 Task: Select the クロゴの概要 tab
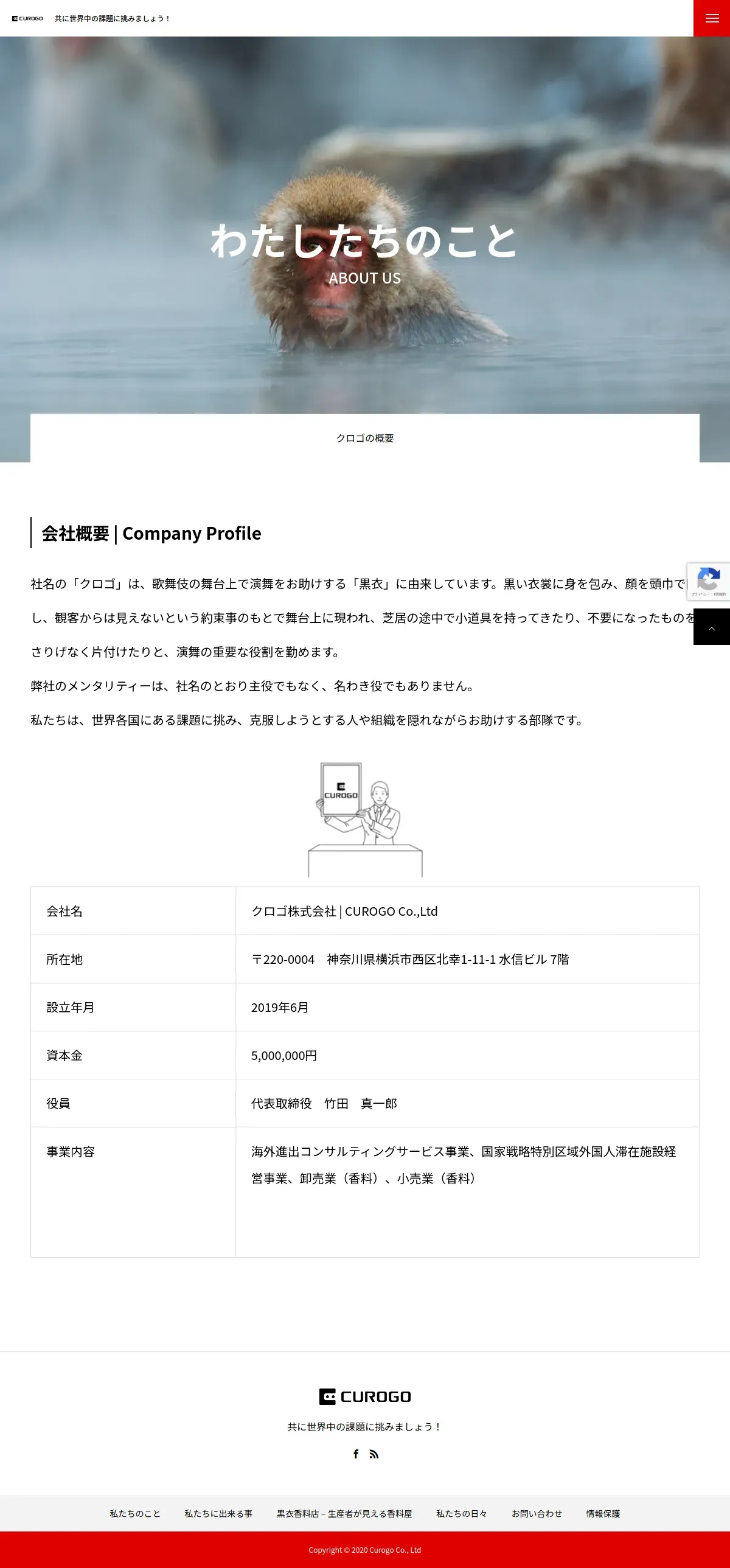click(365, 438)
